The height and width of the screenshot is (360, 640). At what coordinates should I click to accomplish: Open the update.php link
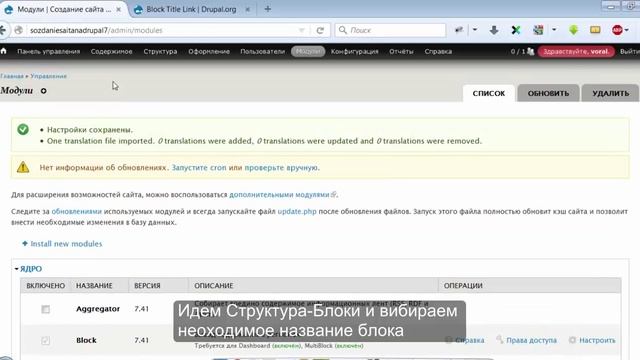click(297, 211)
